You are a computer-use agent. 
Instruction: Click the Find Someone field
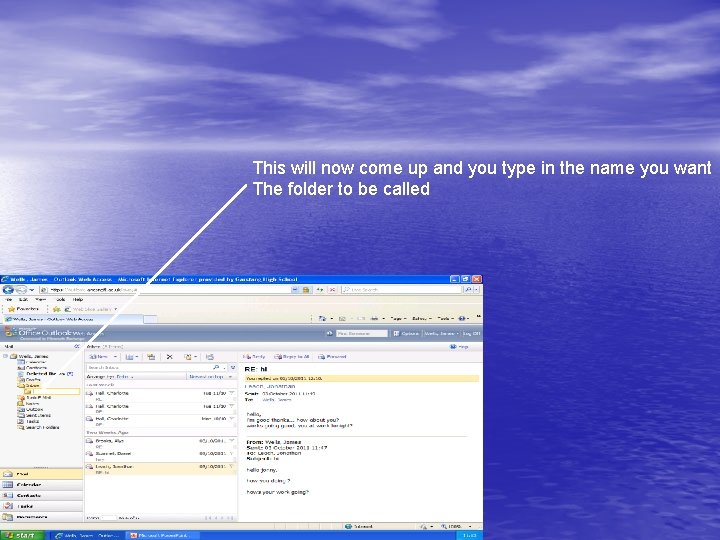click(x=362, y=333)
